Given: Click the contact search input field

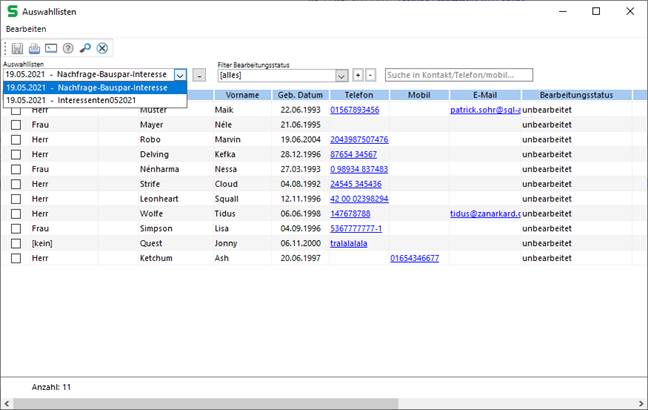Looking at the screenshot, I should click(x=458, y=75).
